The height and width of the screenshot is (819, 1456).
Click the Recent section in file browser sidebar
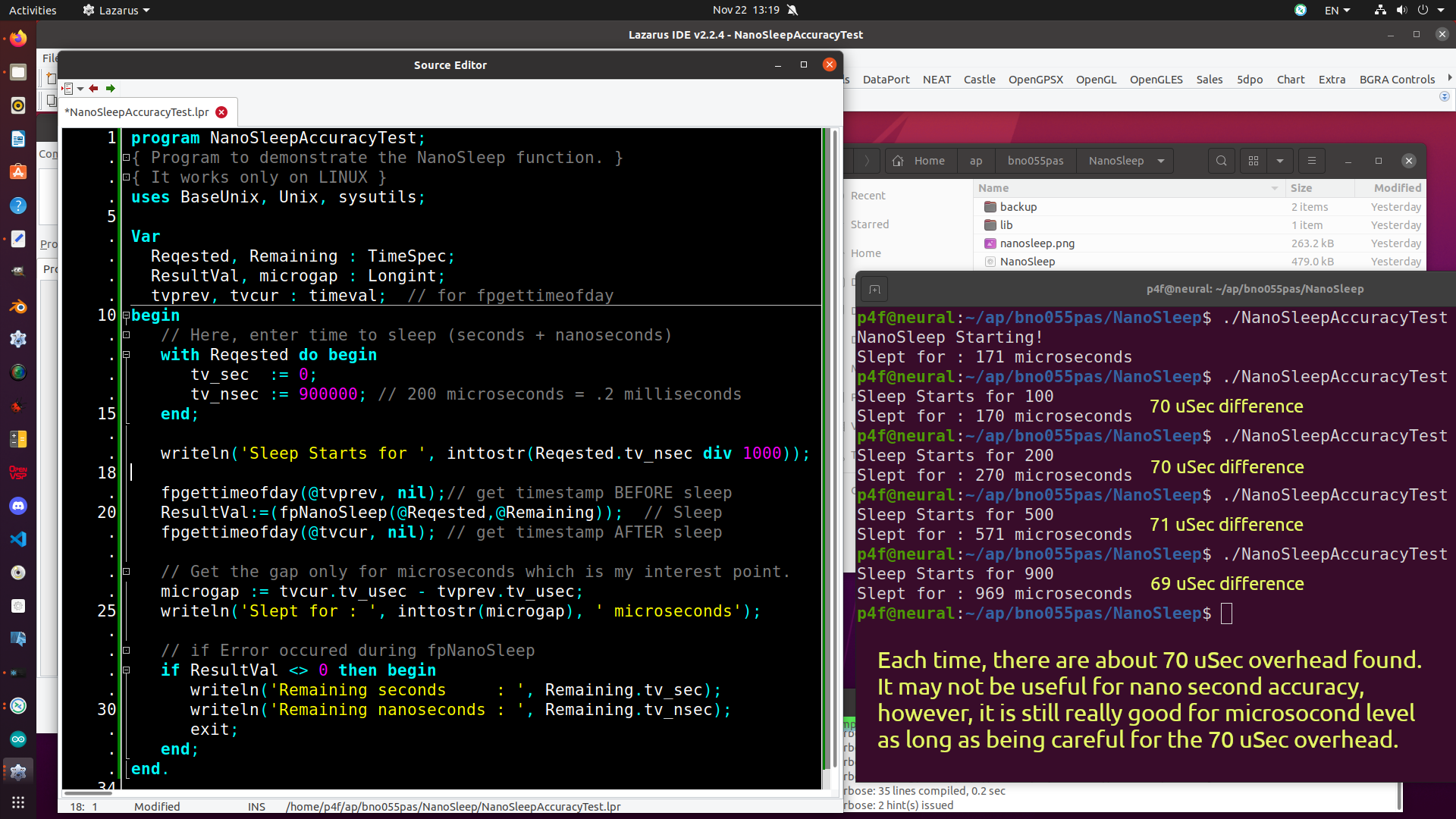coord(867,195)
